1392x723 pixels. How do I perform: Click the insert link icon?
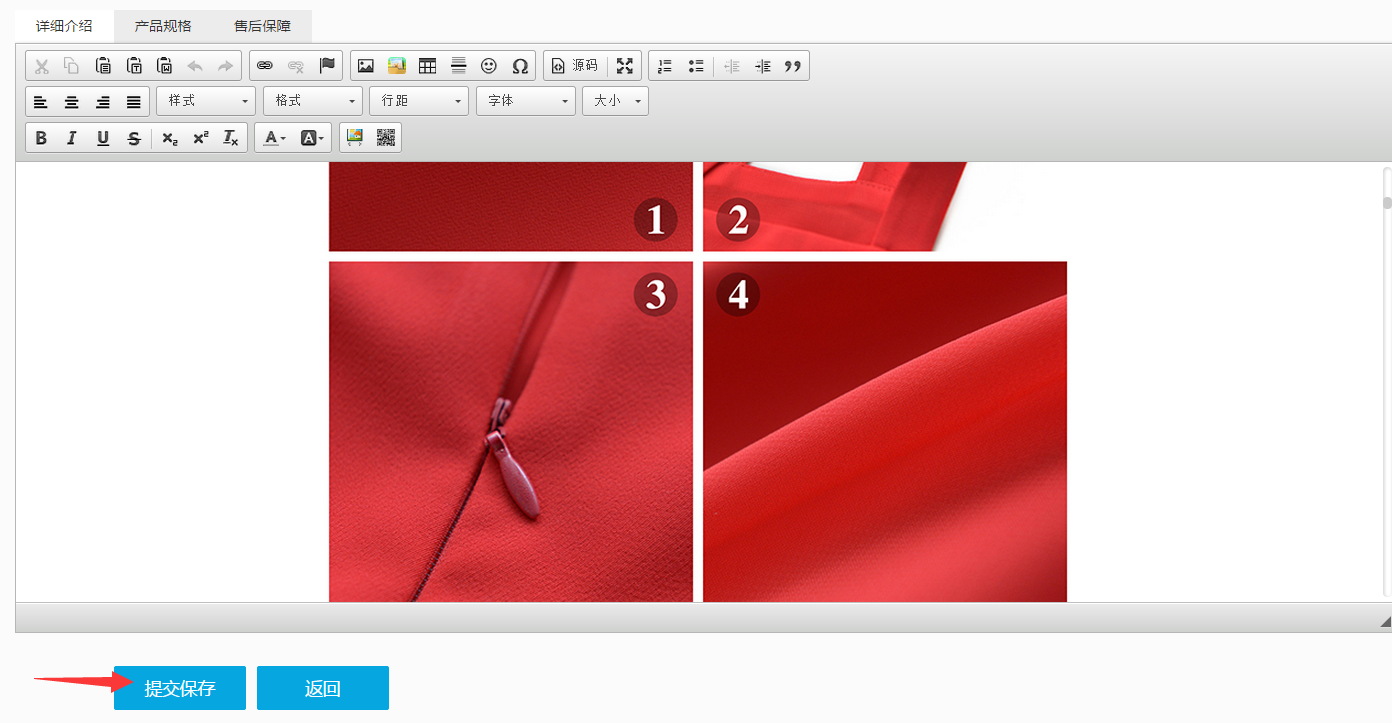click(x=265, y=66)
